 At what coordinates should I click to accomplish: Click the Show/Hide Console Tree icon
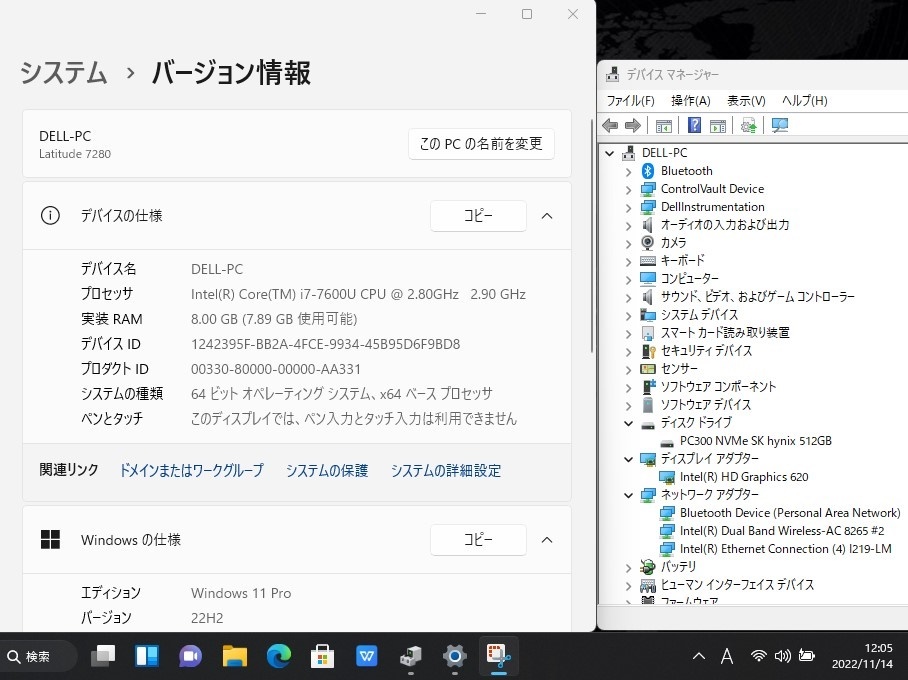pos(663,124)
